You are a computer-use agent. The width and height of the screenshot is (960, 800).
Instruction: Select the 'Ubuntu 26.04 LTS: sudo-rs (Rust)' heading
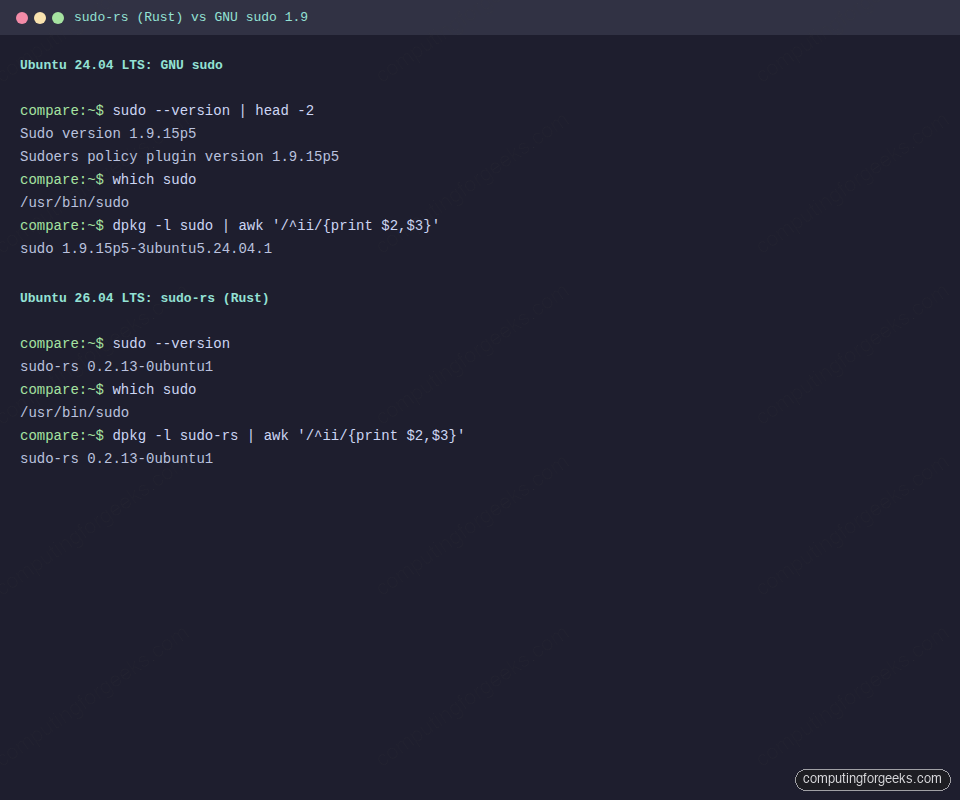(x=143, y=297)
